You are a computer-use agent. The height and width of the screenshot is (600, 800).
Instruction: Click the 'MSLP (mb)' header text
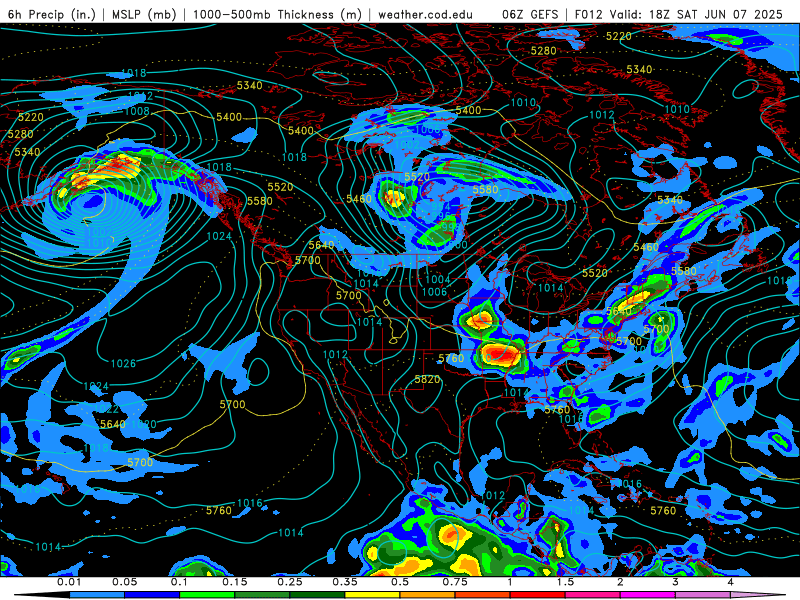coord(144,14)
